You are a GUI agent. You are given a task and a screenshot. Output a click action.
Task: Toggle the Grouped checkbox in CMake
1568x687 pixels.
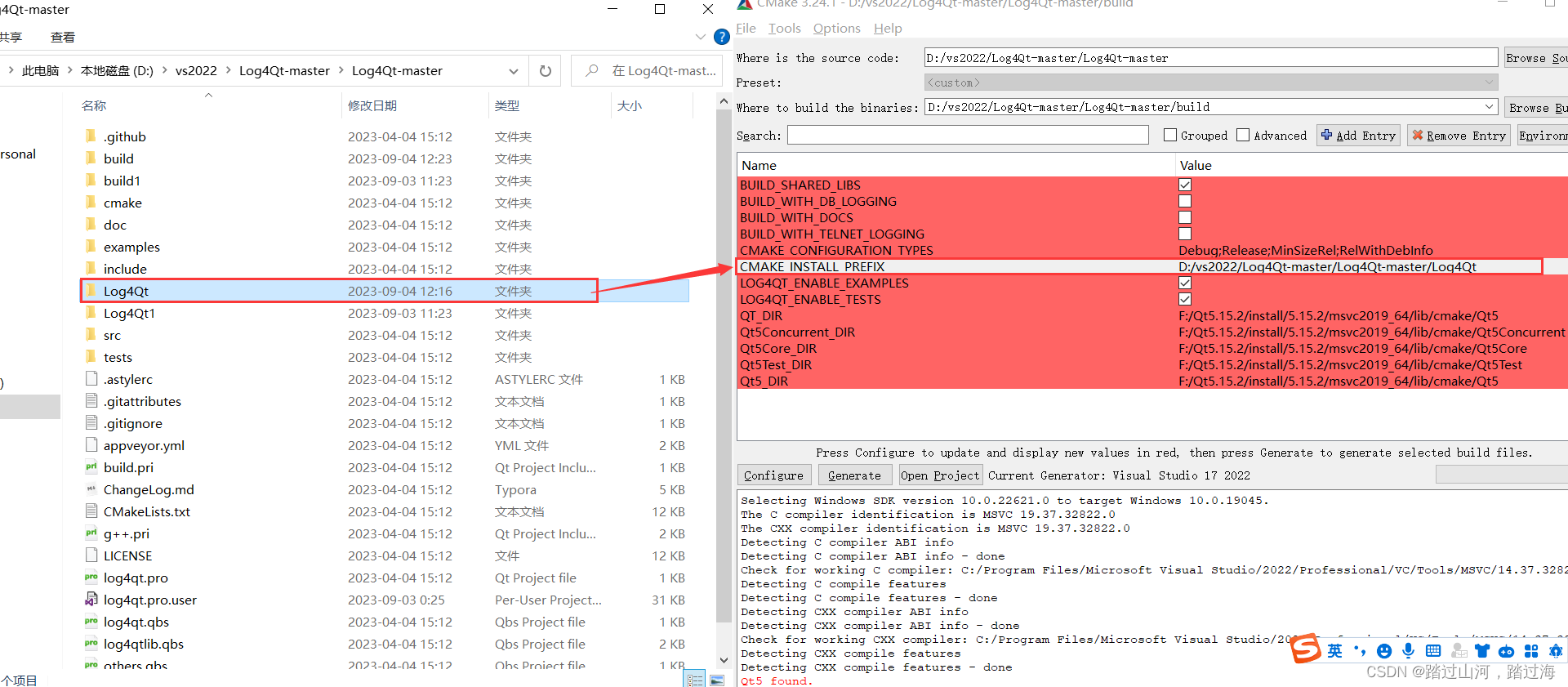1170,135
